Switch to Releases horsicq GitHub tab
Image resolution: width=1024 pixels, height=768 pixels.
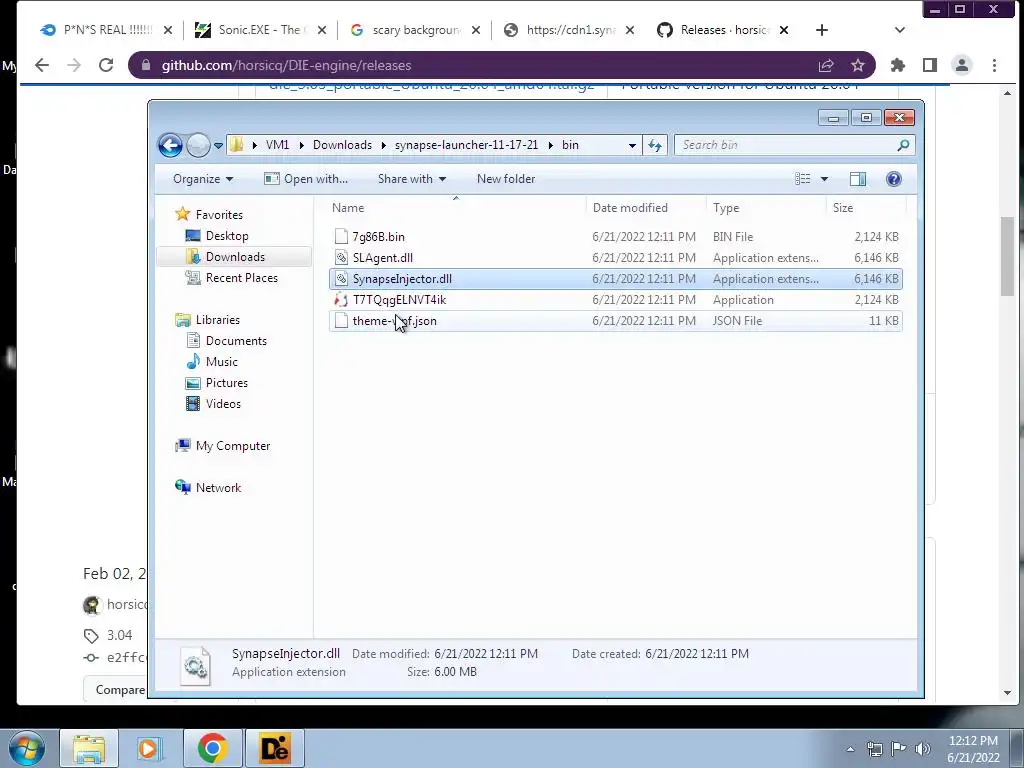(x=722, y=30)
